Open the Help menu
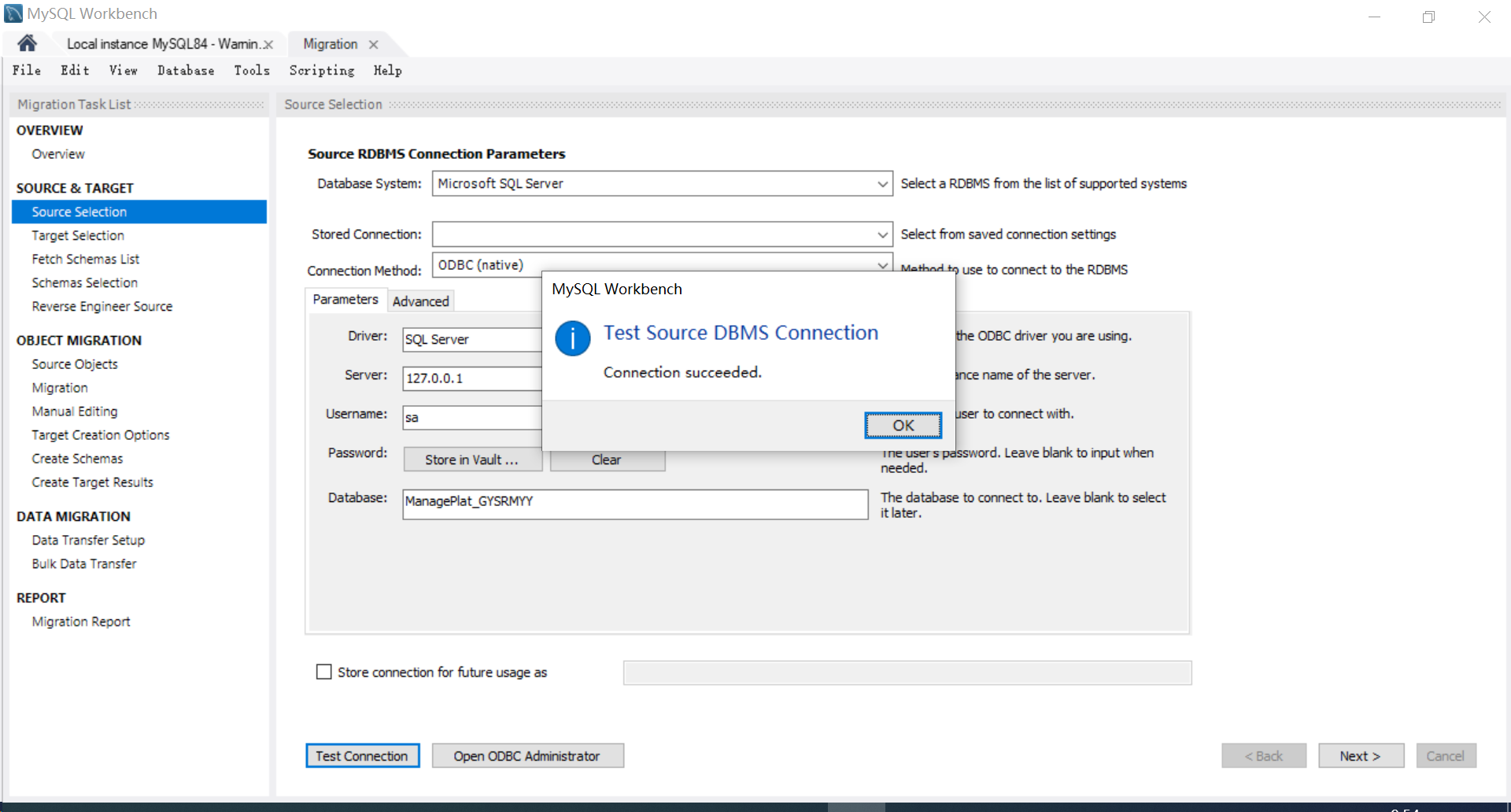 pos(387,71)
